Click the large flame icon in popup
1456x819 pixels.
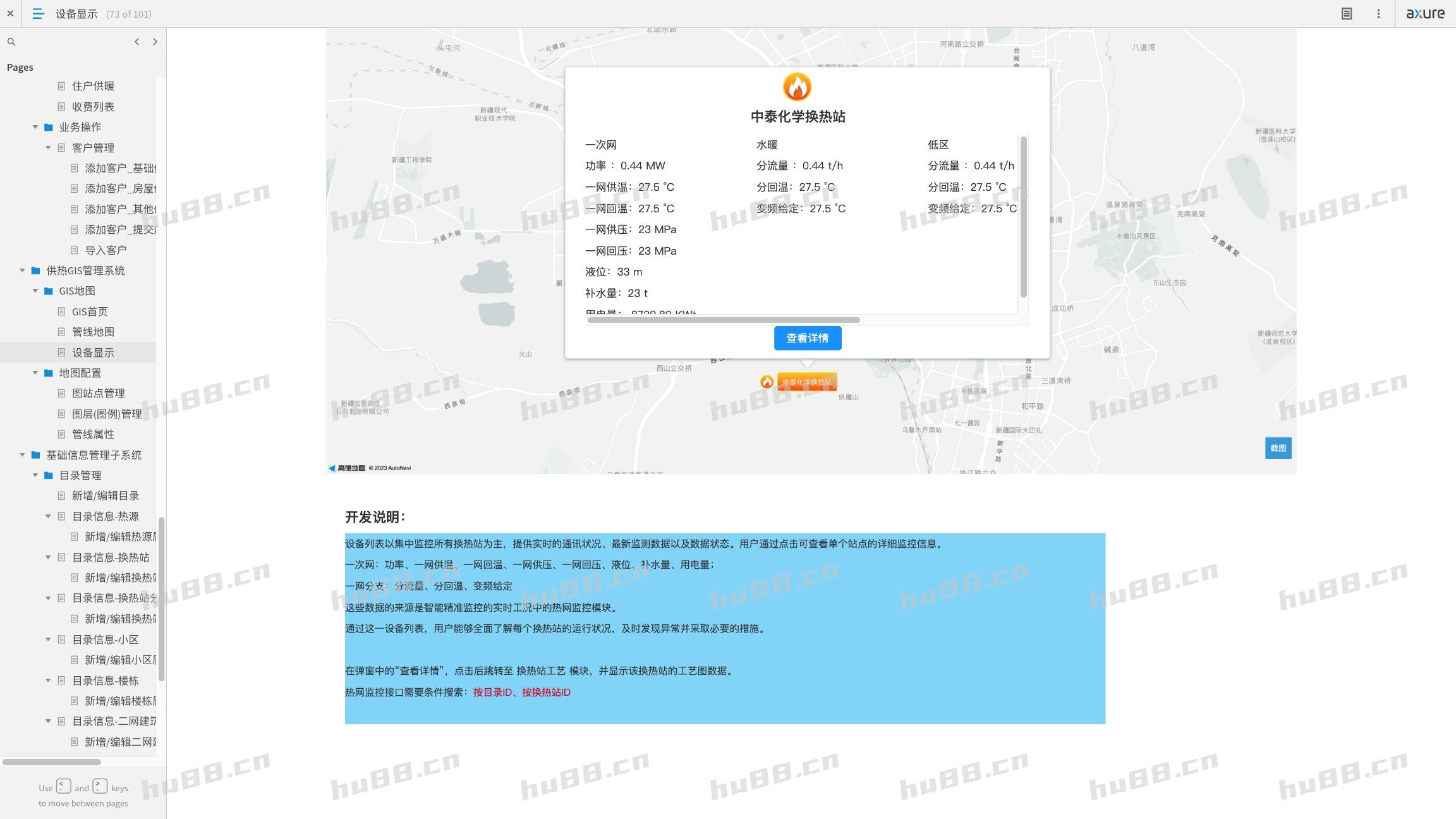(797, 87)
